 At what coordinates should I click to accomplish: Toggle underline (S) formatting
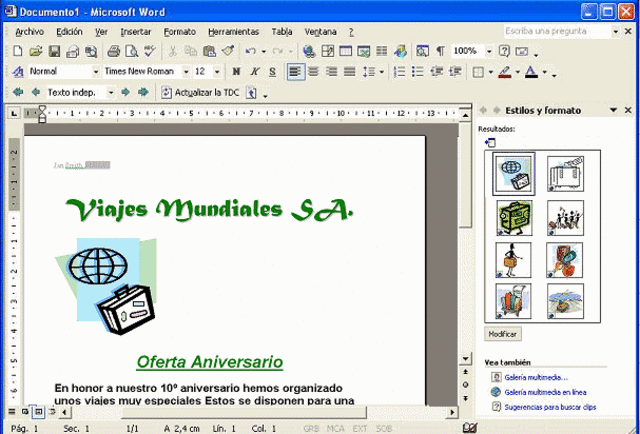click(x=273, y=72)
